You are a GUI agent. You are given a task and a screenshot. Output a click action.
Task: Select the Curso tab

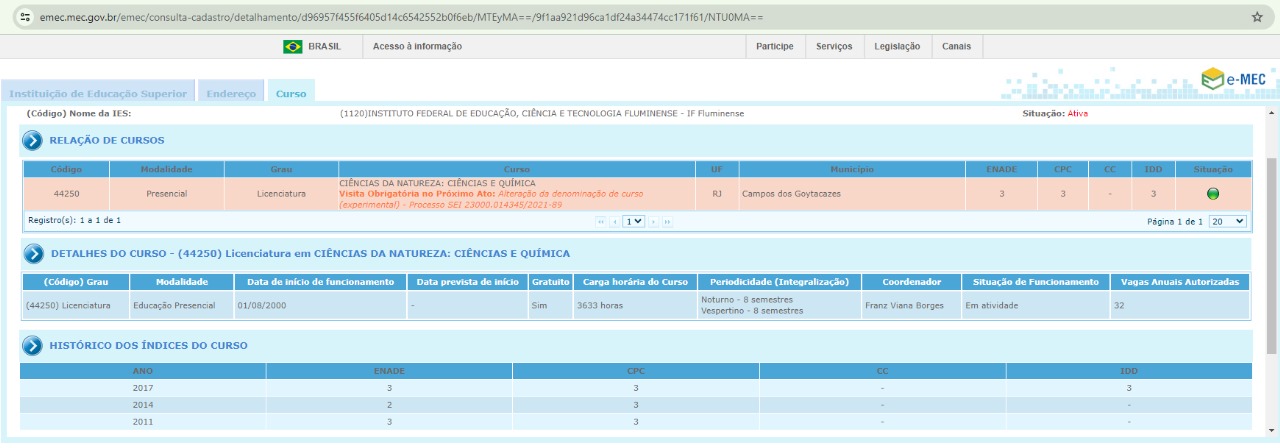click(291, 93)
